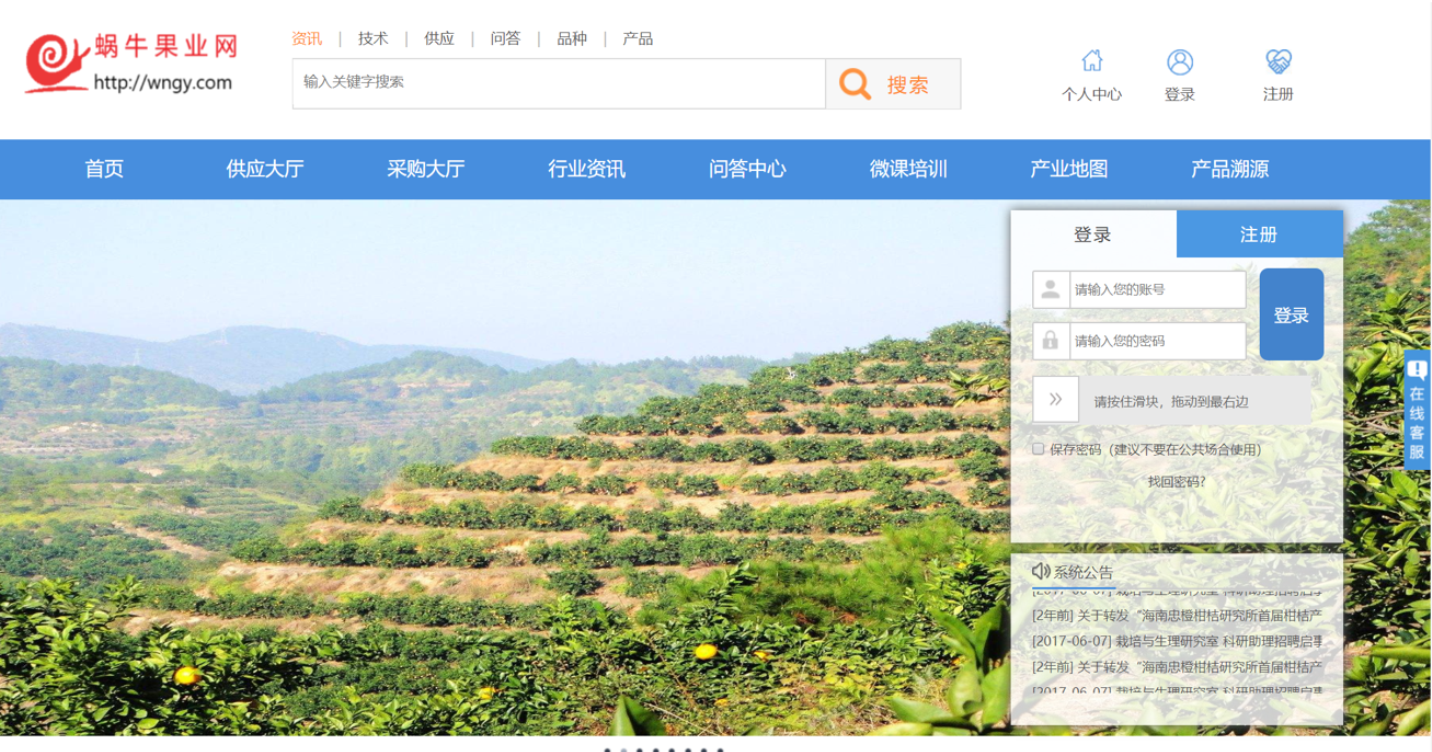Click the 请输入您的密码 password field
Viewport: 1432px width, 752px height.
tap(1156, 341)
